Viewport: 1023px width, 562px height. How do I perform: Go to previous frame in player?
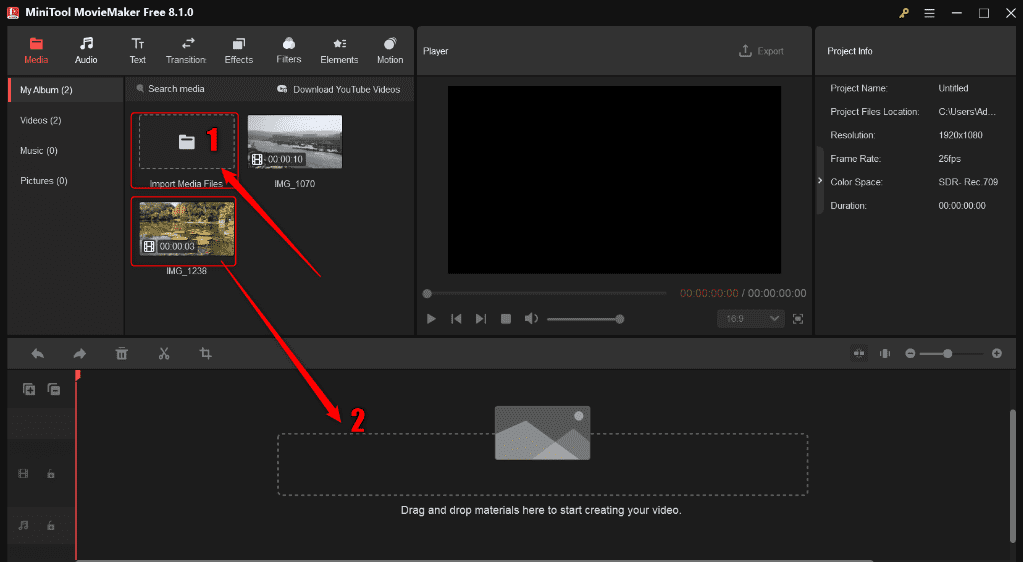tap(456, 319)
